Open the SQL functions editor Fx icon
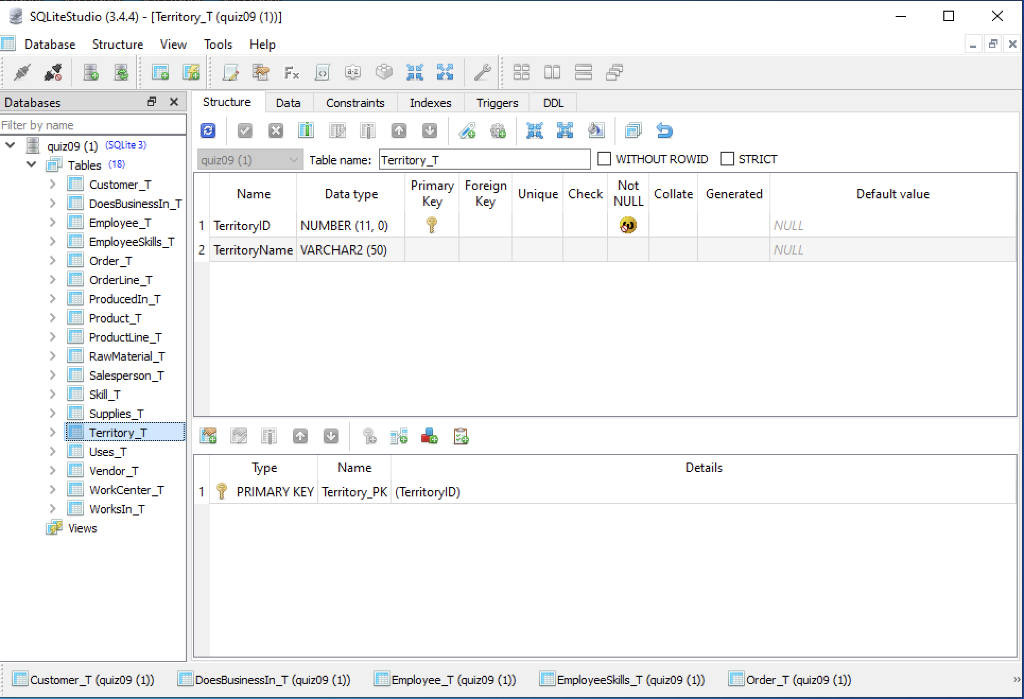The image size is (1024, 699). [291, 73]
